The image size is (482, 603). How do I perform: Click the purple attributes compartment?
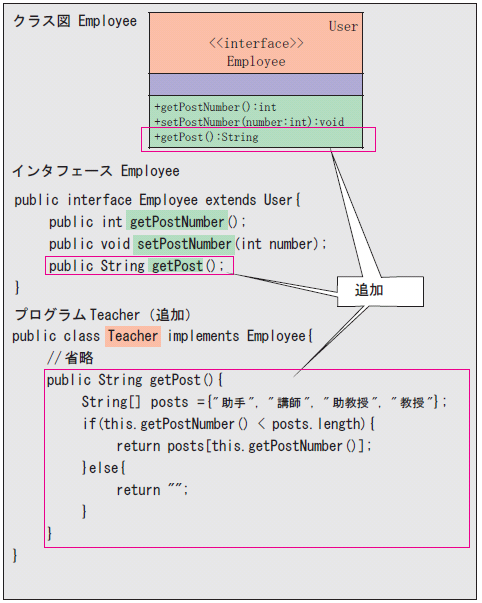pyautogui.click(x=256, y=85)
